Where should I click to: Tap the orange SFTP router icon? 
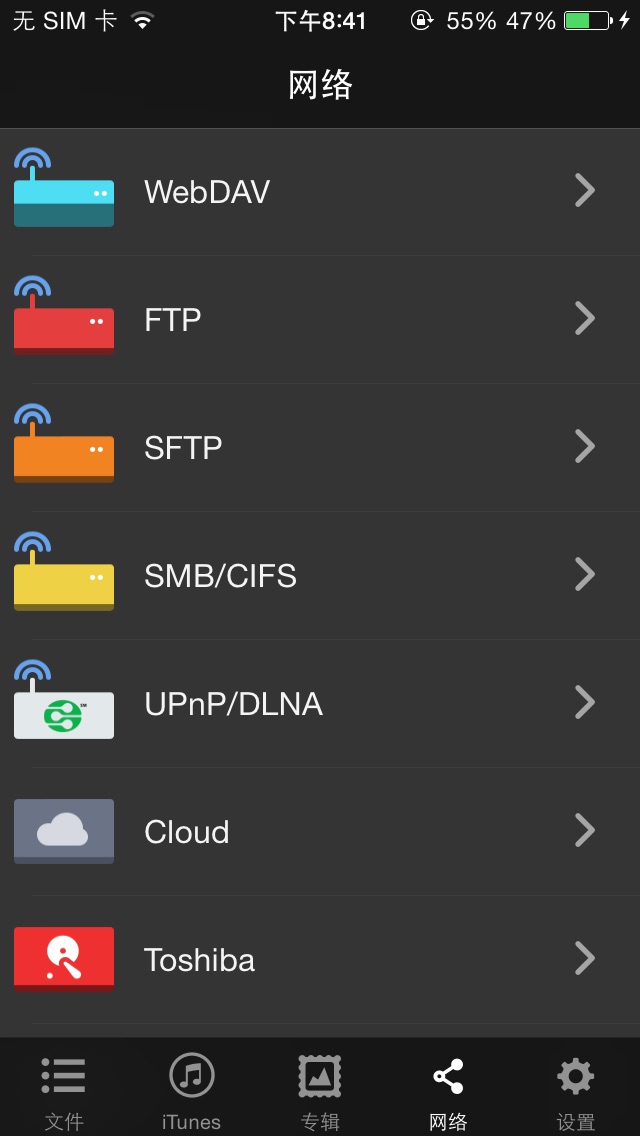(63, 448)
